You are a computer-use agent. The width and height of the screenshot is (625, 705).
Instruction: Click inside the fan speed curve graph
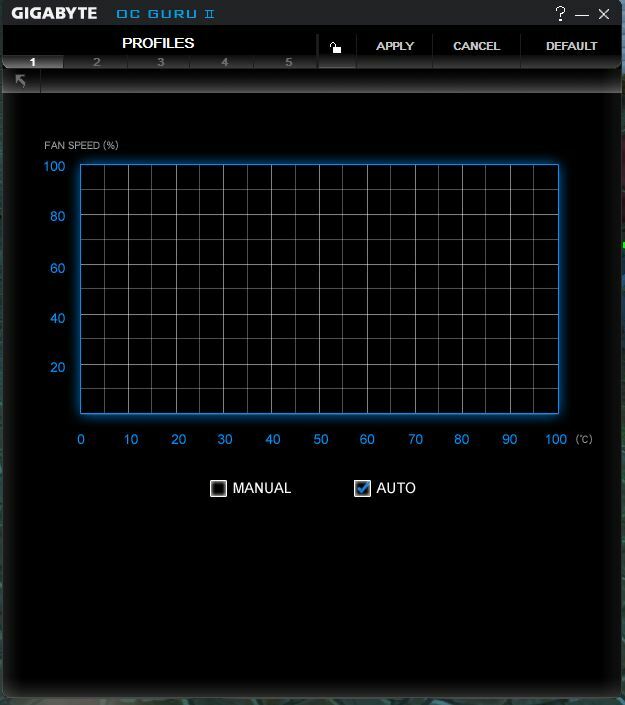click(x=319, y=289)
